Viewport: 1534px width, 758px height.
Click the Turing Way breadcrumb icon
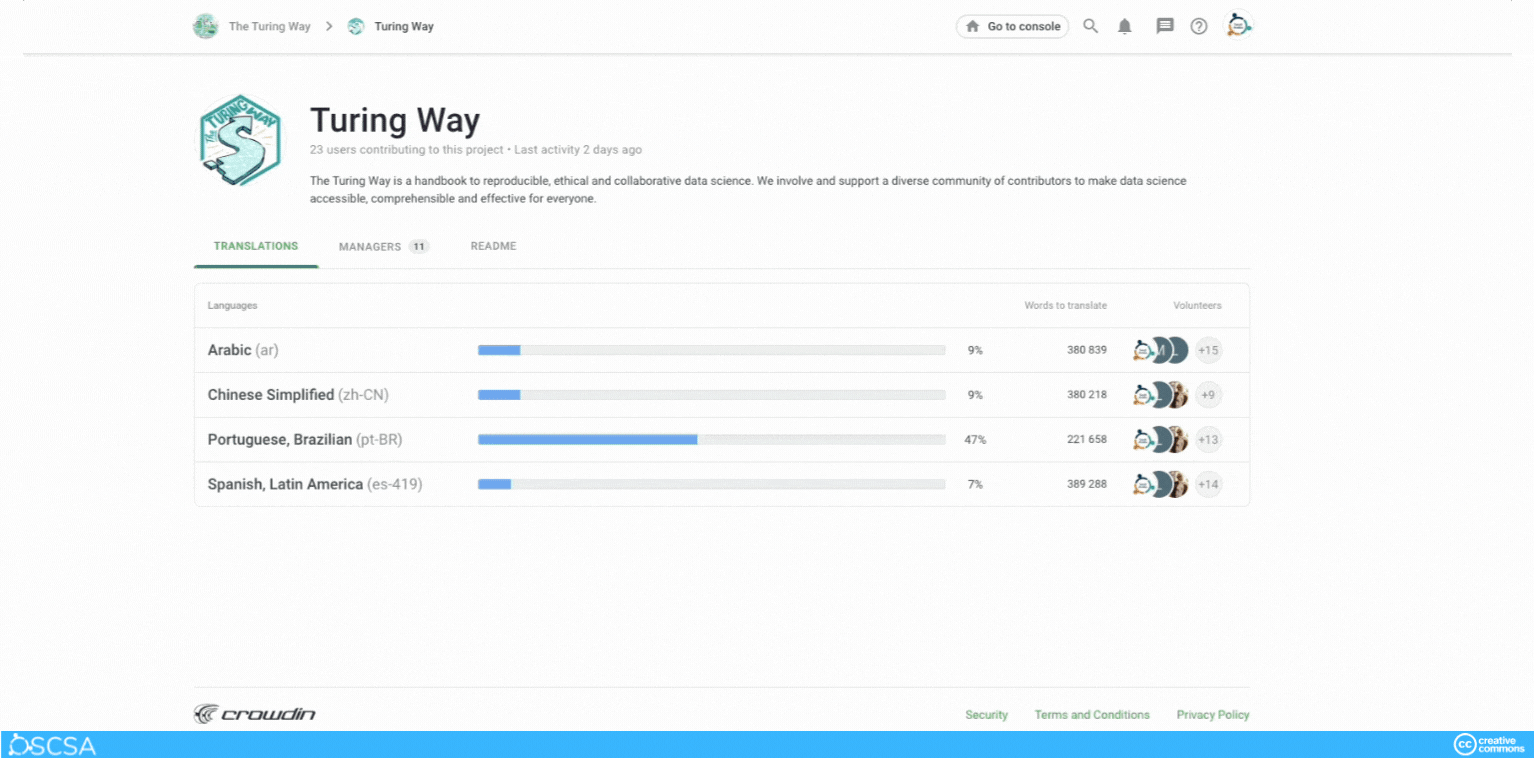coord(355,26)
